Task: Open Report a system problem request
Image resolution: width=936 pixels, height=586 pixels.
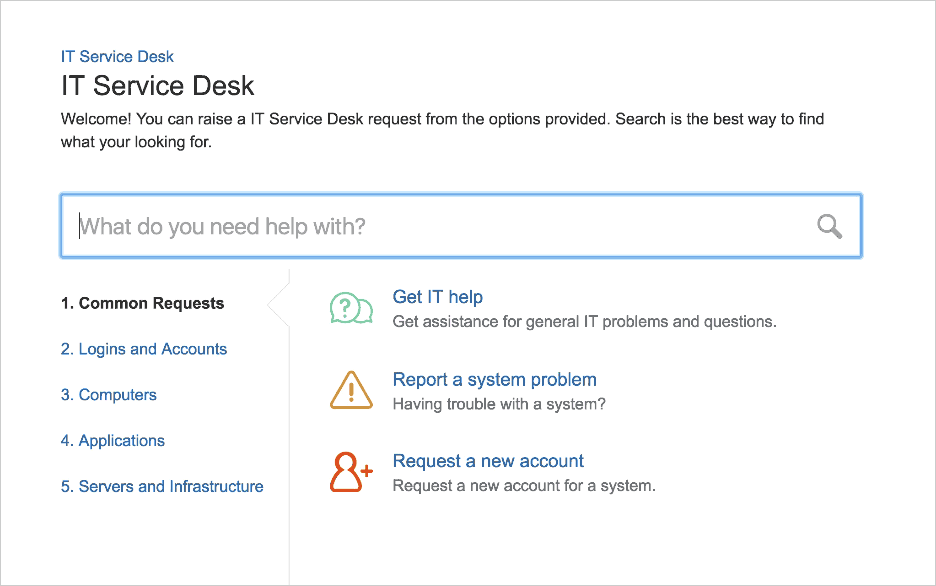Action: tap(494, 380)
